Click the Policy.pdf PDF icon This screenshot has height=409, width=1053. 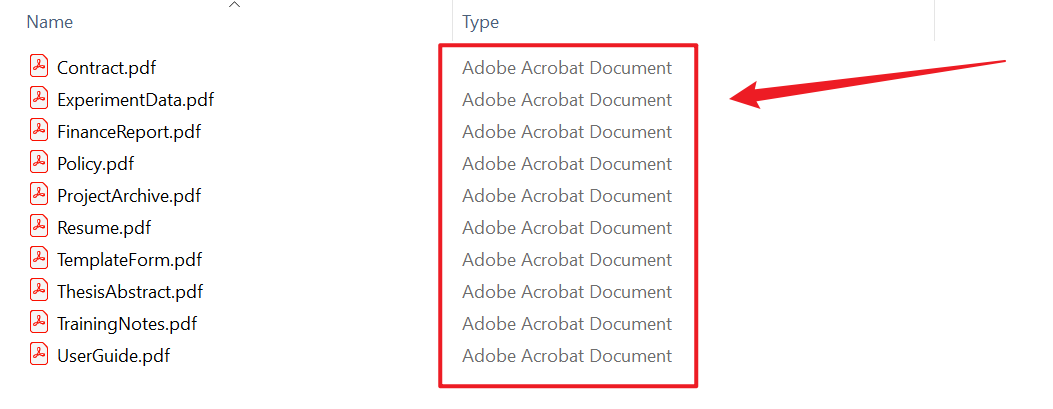click(x=39, y=163)
